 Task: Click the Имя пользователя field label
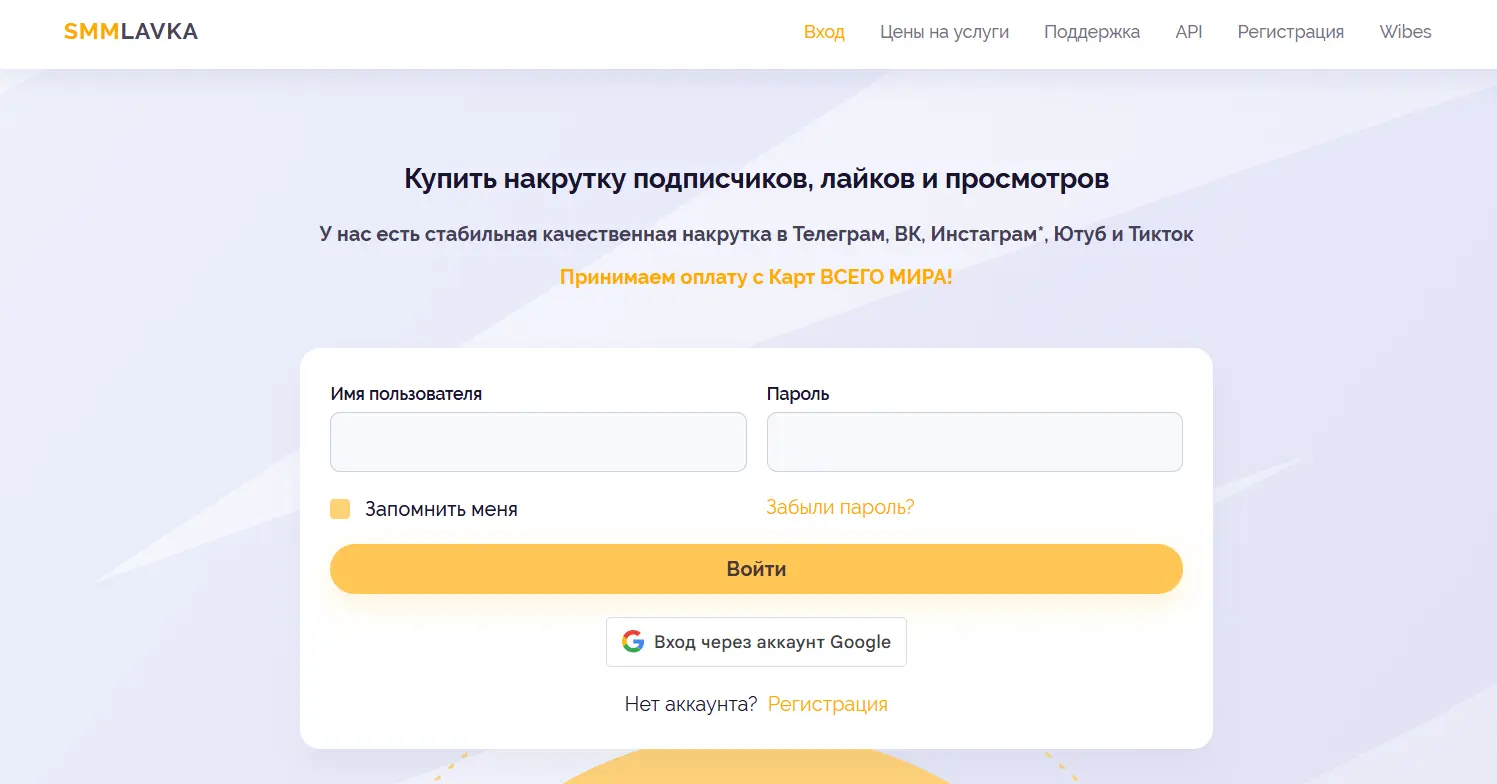tap(406, 394)
